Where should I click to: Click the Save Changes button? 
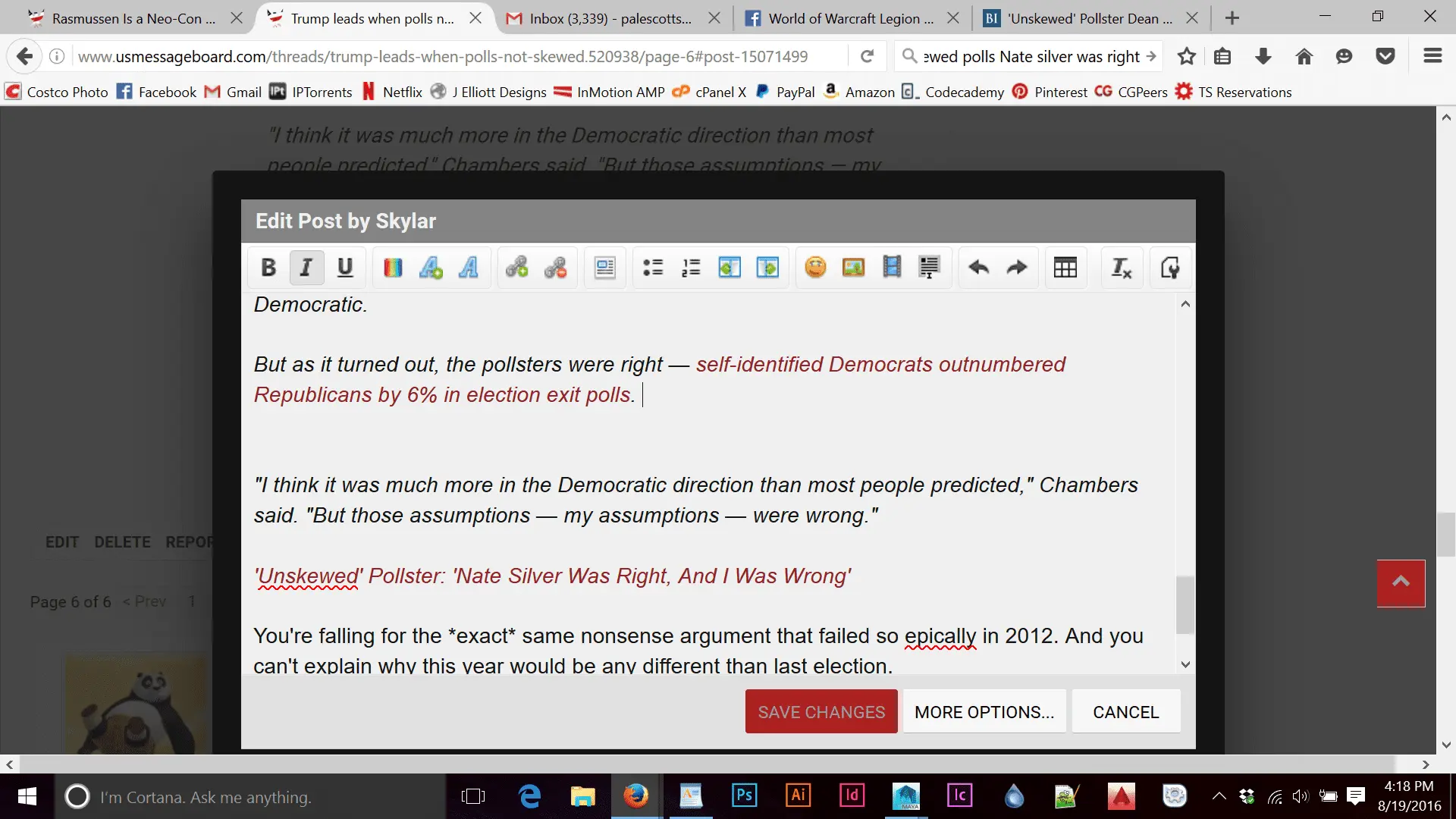coord(821,712)
